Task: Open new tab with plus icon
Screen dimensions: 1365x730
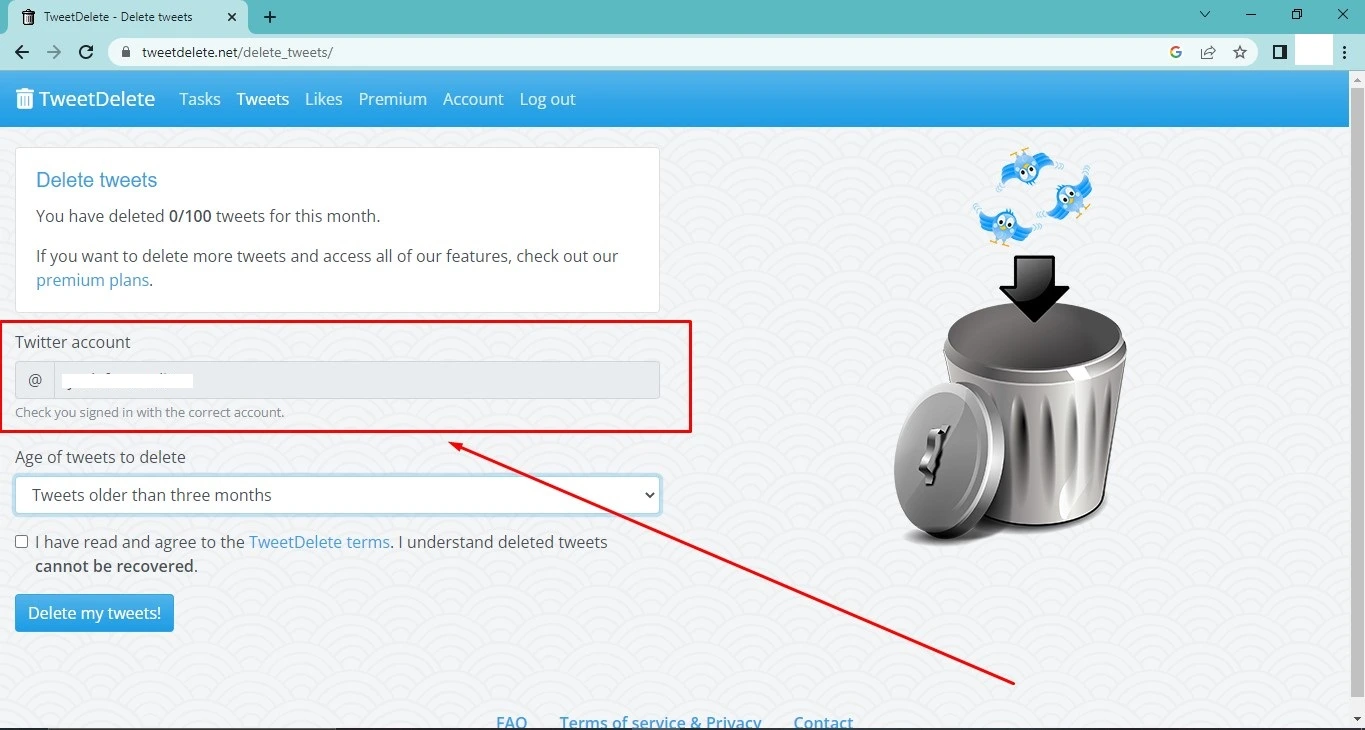Action: point(270,17)
